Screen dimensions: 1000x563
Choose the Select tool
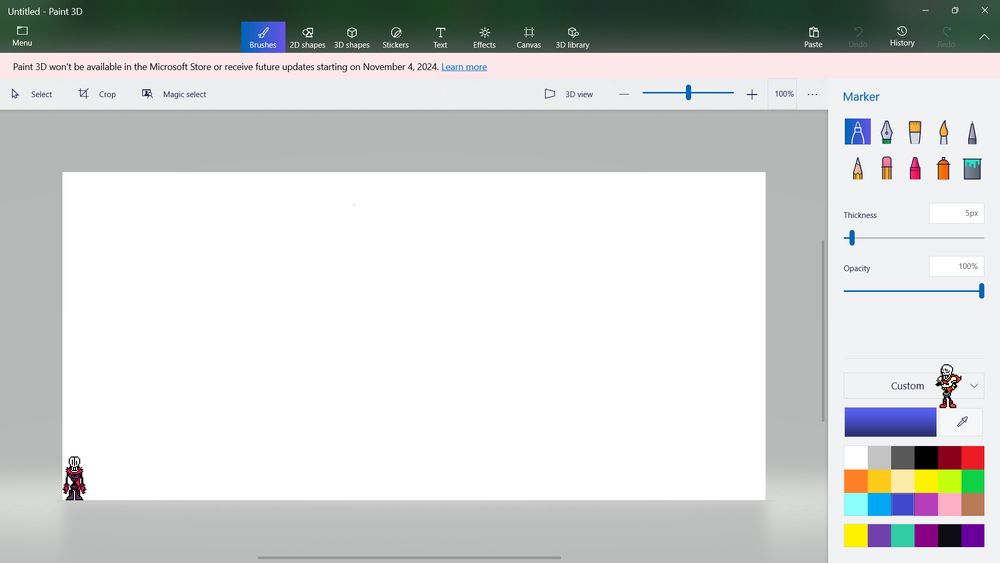click(x=32, y=94)
